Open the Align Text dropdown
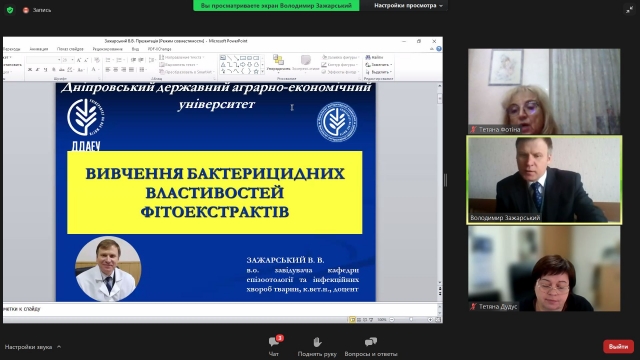Image resolution: width=640 pixels, height=360 pixels. (x=178, y=64)
